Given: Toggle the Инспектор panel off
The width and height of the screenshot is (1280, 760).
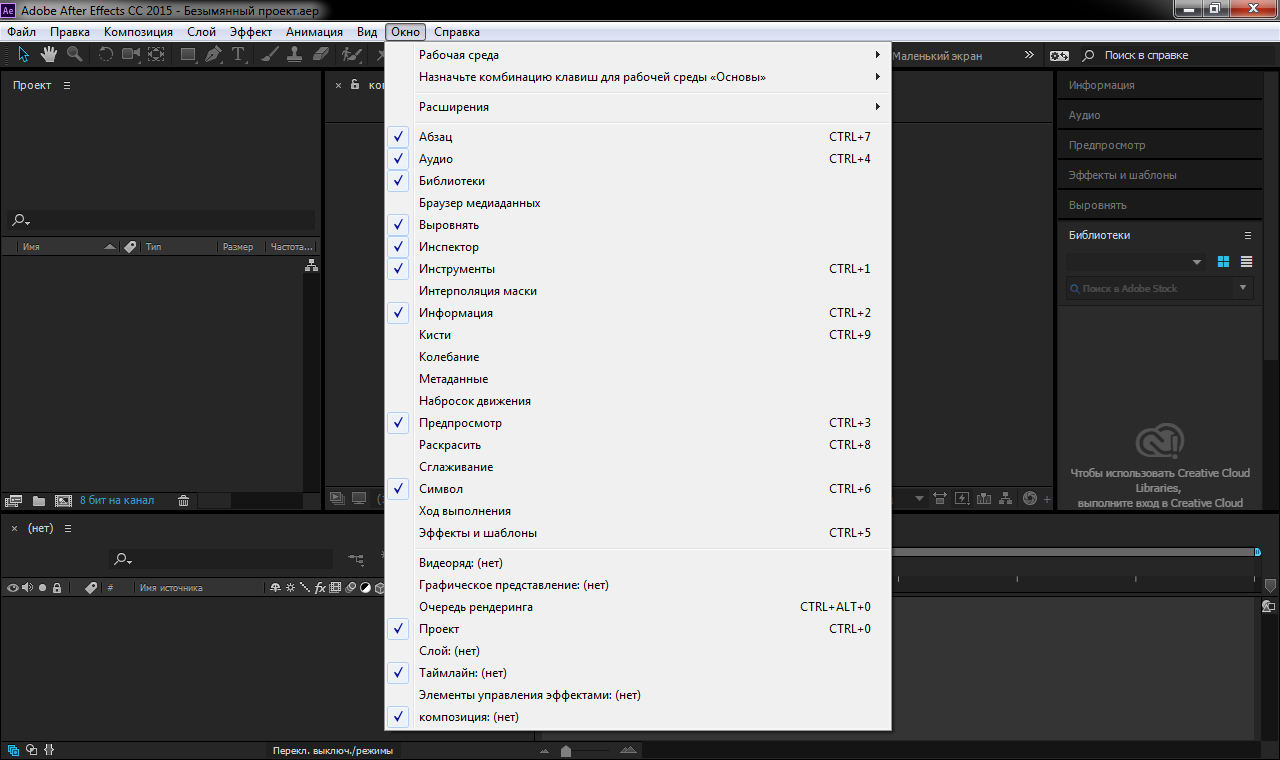Looking at the screenshot, I should 637,247.
